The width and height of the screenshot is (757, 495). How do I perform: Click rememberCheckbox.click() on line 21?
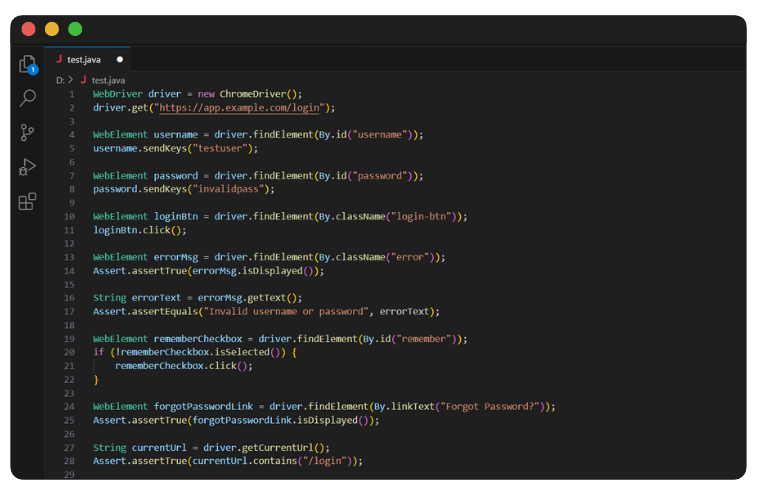(x=183, y=366)
